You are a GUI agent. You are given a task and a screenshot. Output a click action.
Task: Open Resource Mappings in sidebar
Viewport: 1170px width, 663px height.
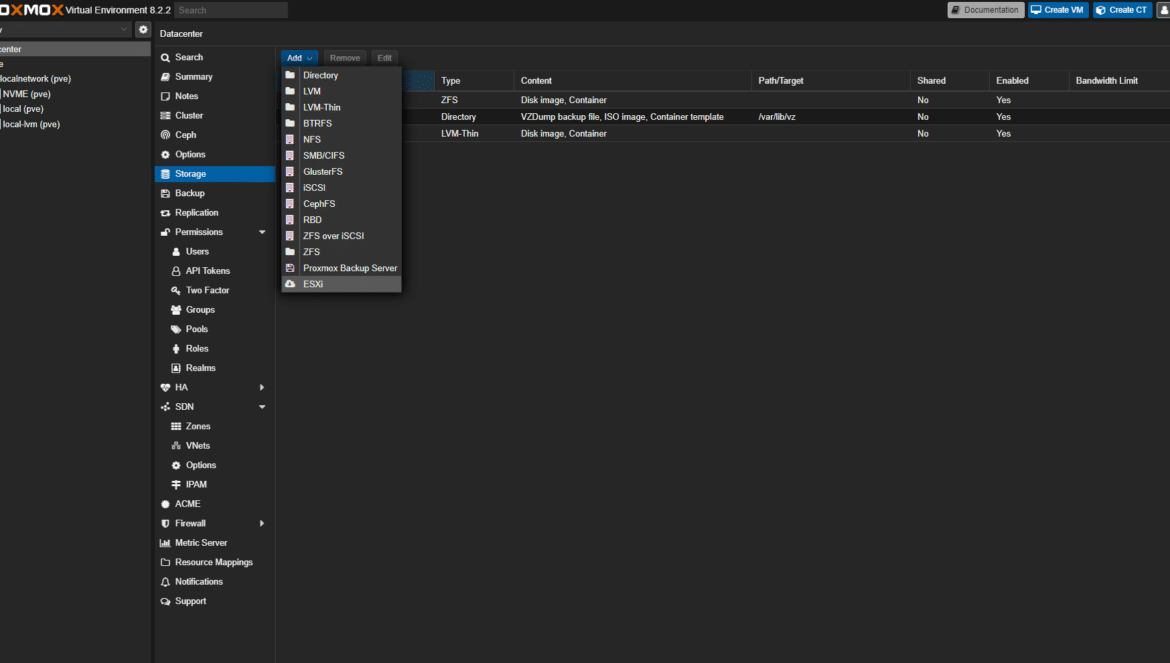[215, 562]
